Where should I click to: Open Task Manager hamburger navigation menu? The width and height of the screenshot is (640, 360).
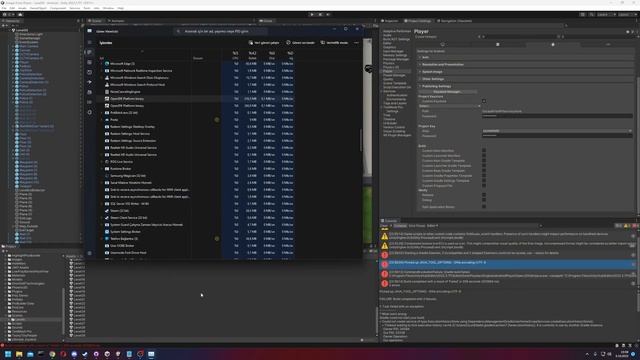point(90,42)
